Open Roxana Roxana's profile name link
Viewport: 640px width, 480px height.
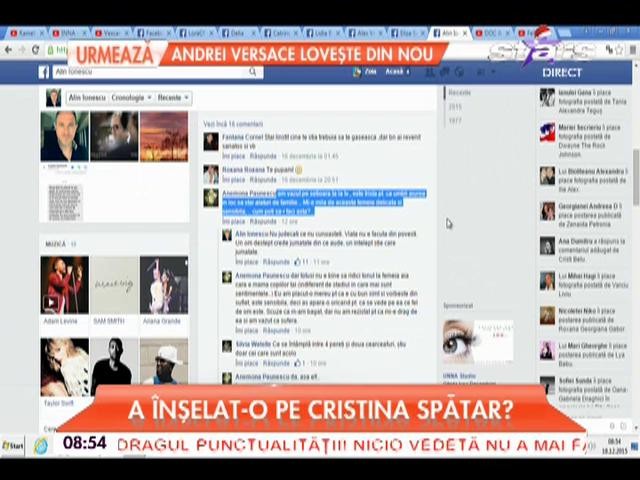point(244,169)
